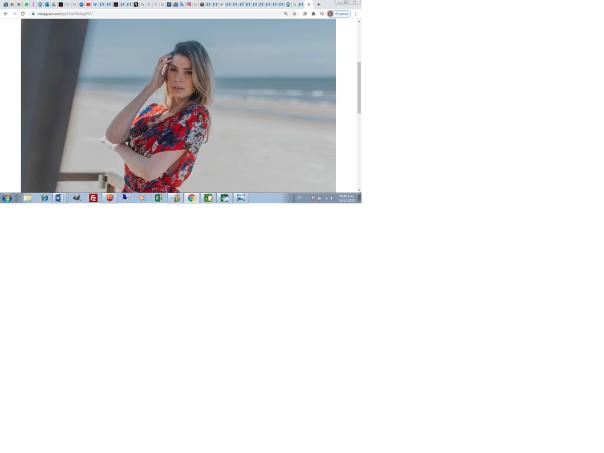Open a new browser tab
The height and width of the screenshot is (453, 604).
coord(319,4)
